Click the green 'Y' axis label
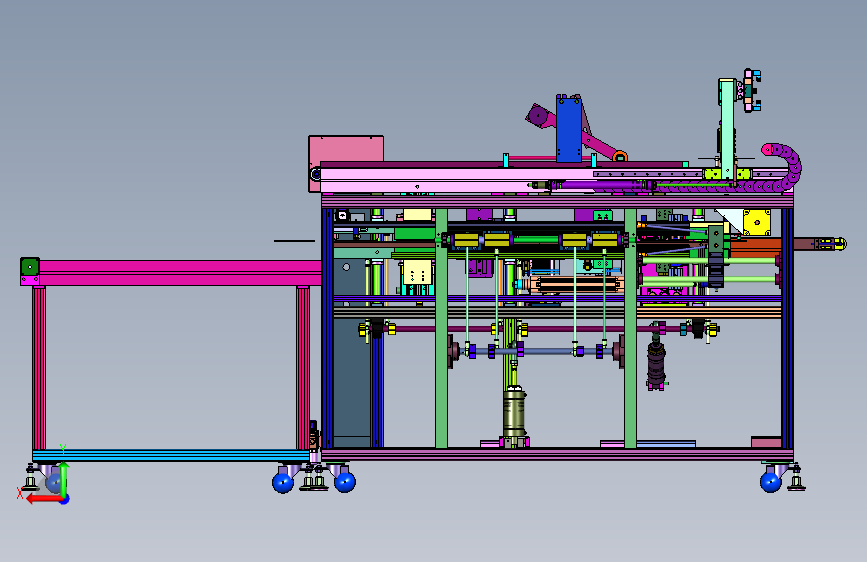Screen dimensions: 867x562 tap(63, 449)
